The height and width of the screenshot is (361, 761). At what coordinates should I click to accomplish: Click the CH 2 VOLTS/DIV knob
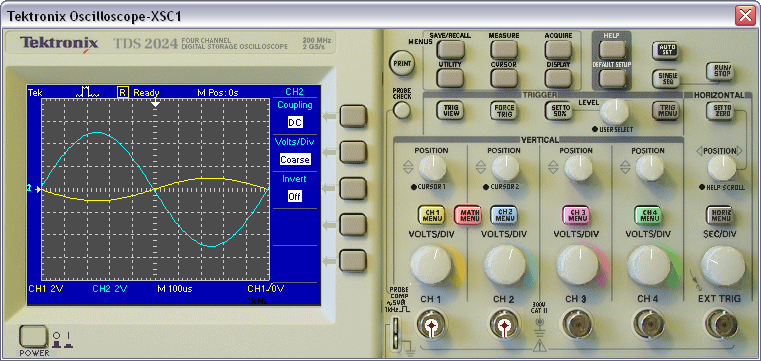(505, 265)
